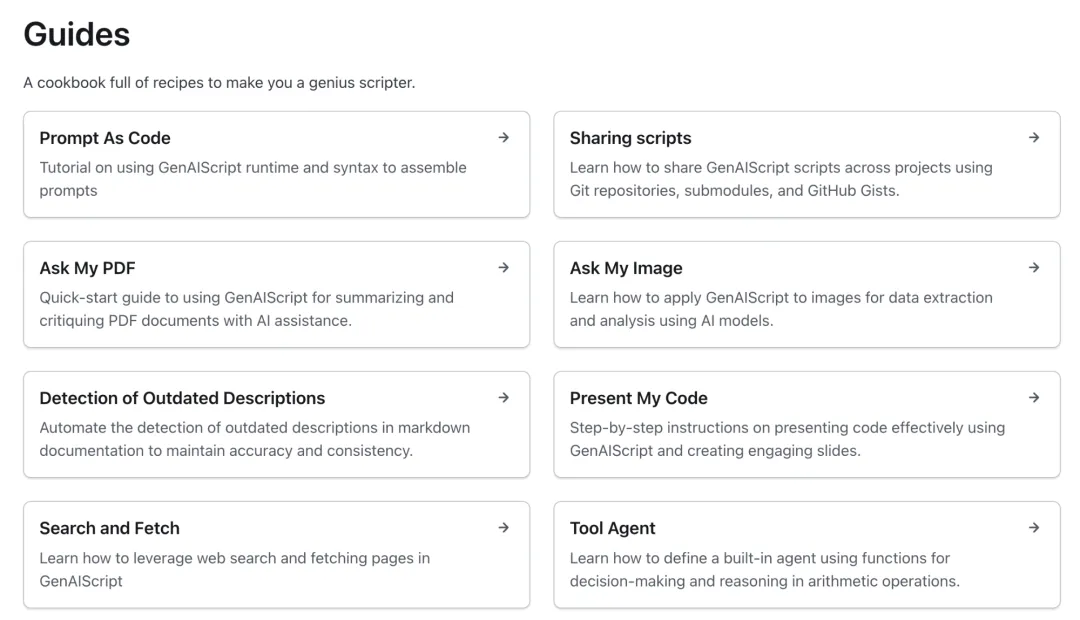Click the Search and Fetch description text
The image size is (1080, 620).
tap(234, 569)
